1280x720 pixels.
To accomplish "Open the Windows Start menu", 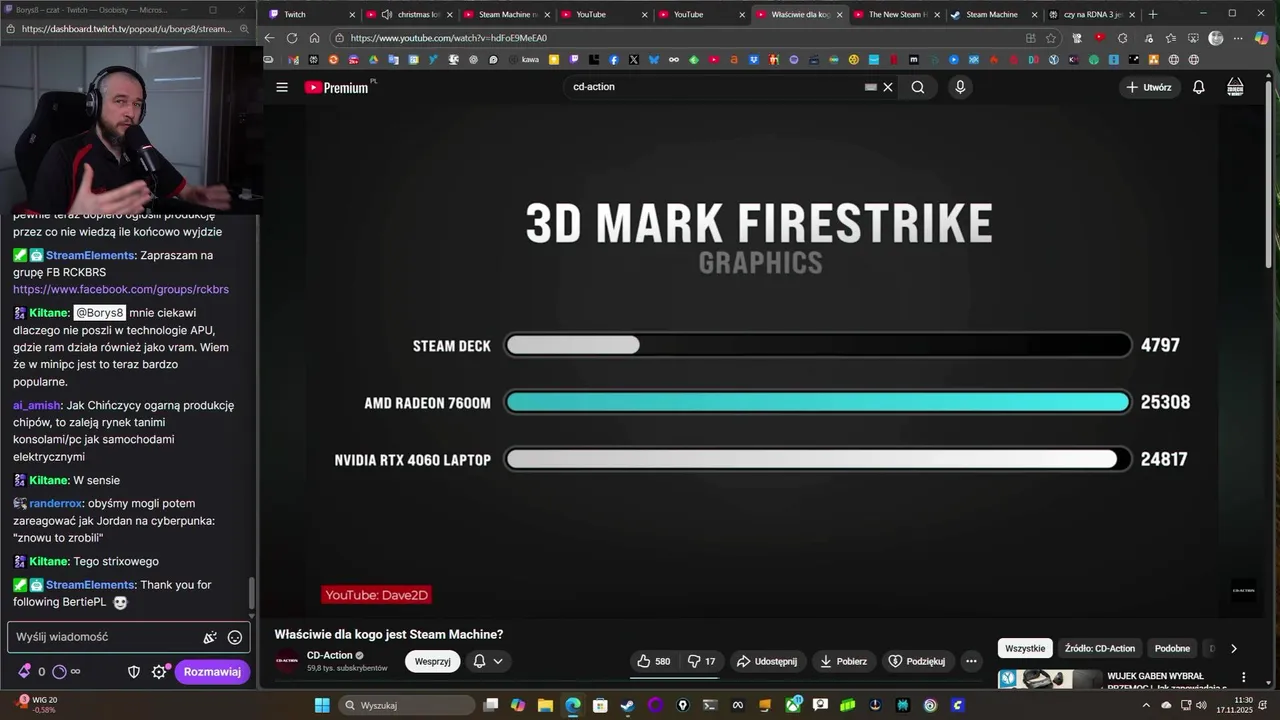I will click(x=322, y=705).
